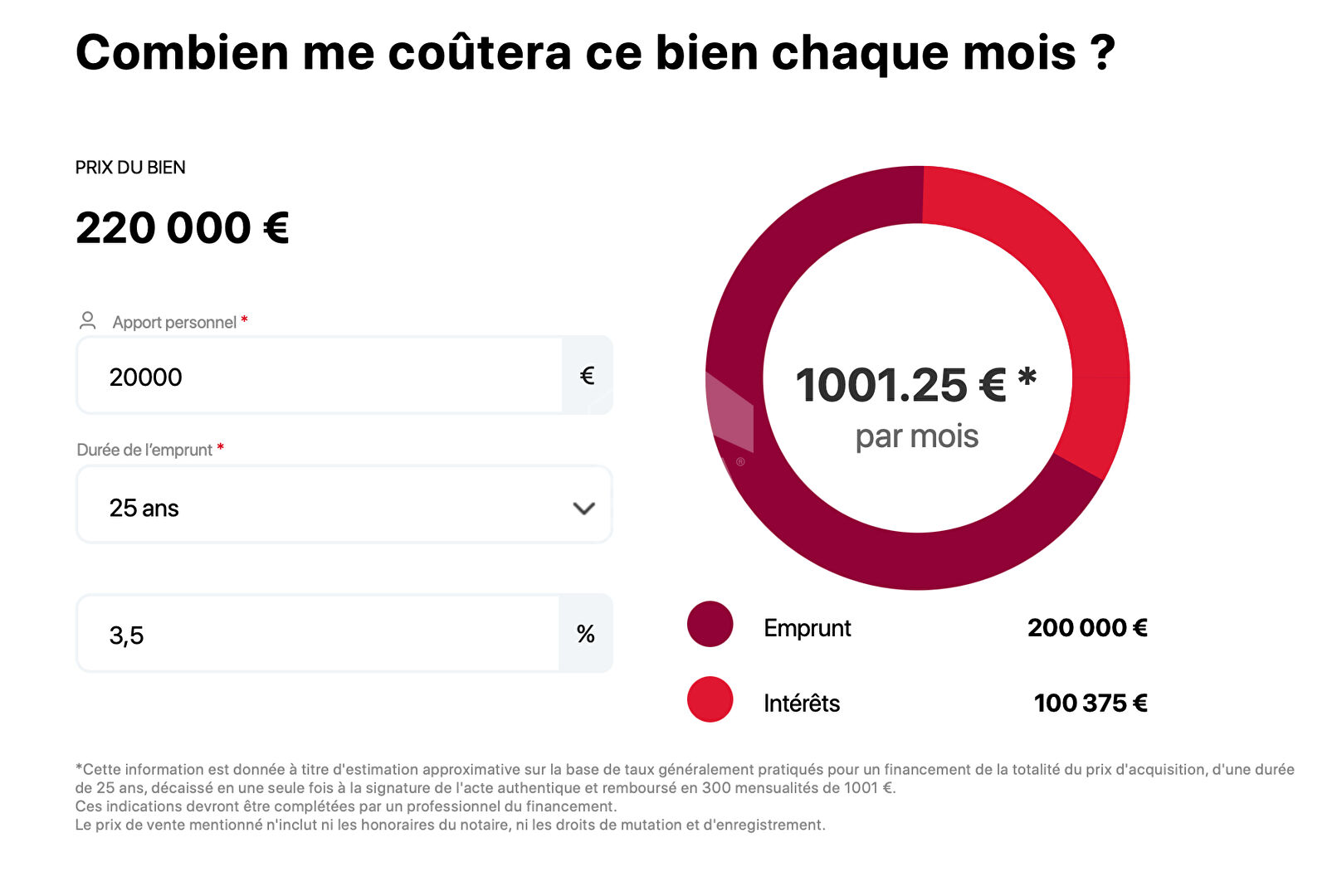
Task: Click the Intérêts legend label
Action: [x=801, y=704]
